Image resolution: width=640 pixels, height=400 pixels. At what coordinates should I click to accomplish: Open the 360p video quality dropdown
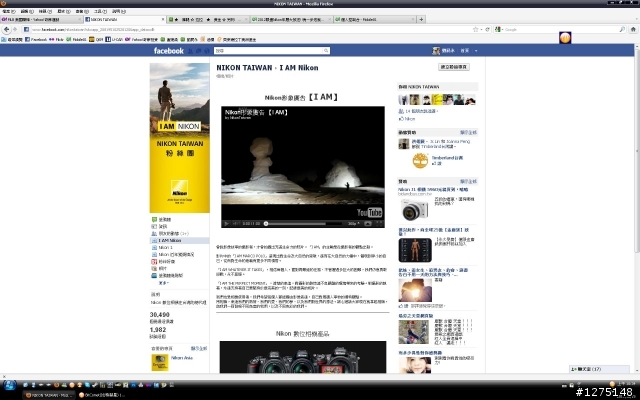pos(353,224)
